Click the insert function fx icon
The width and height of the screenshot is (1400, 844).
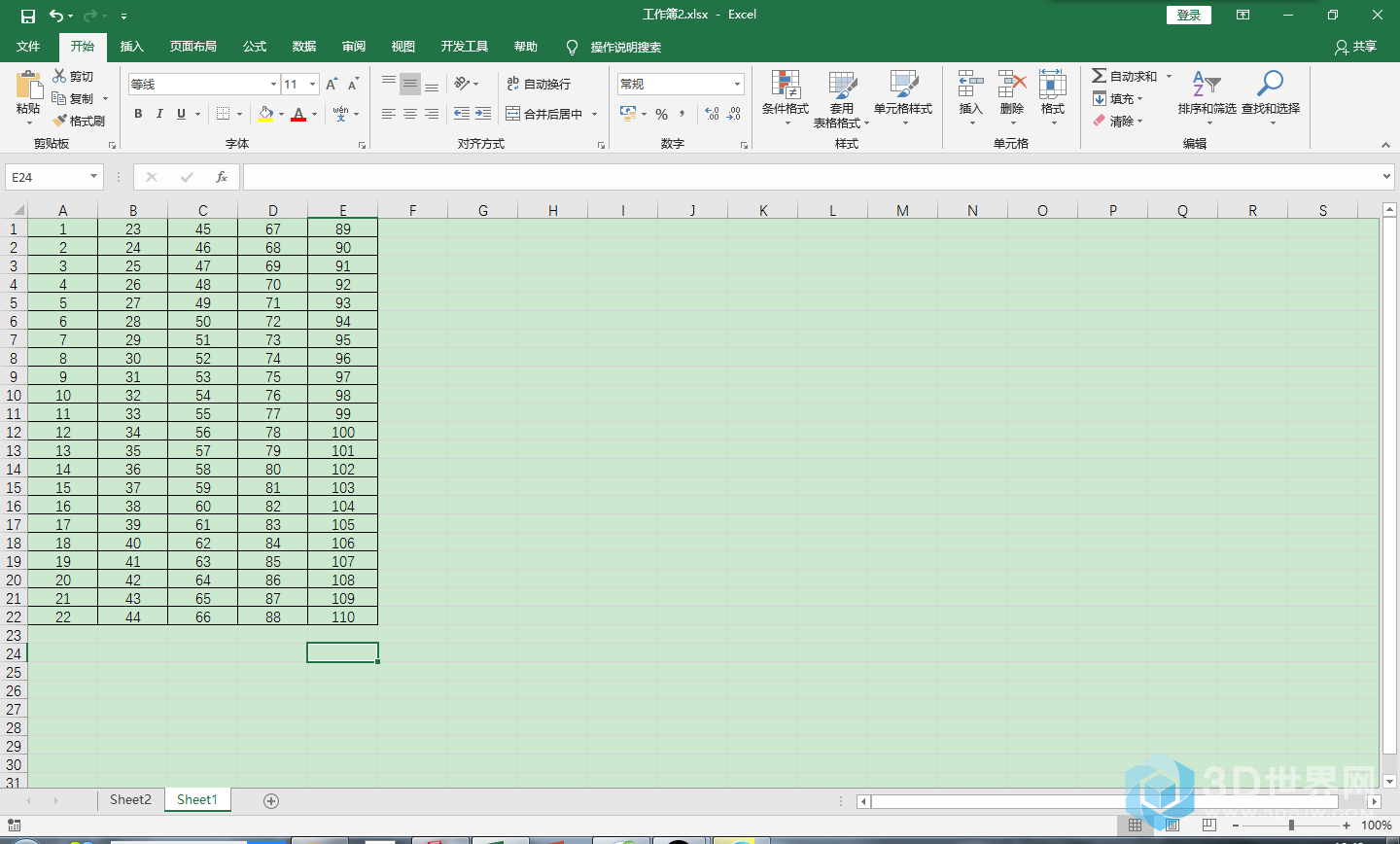point(222,177)
